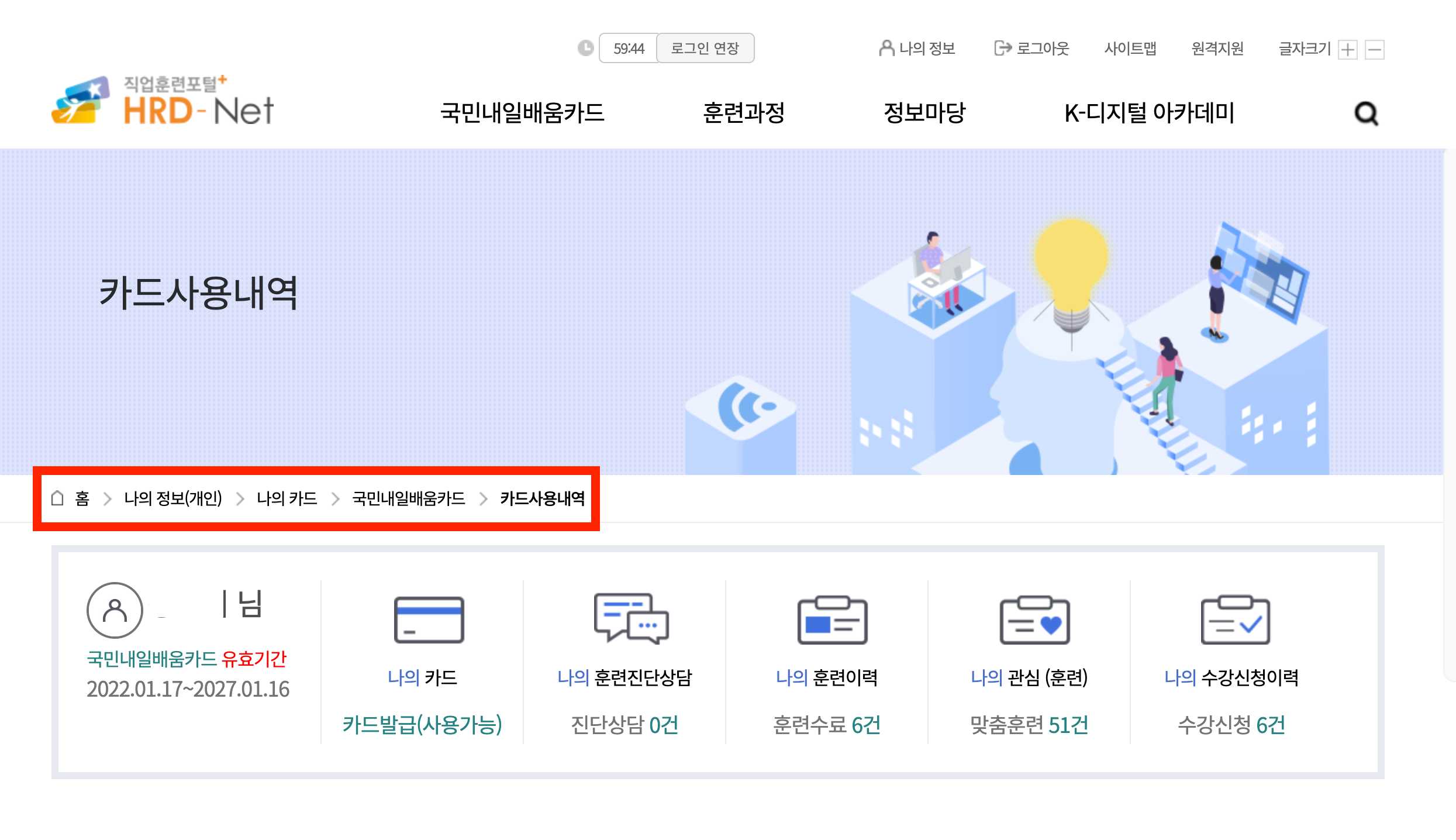Open the 훈련과정 main menu
The width and height of the screenshot is (1456, 840).
pyautogui.click(x=744, y=112)
